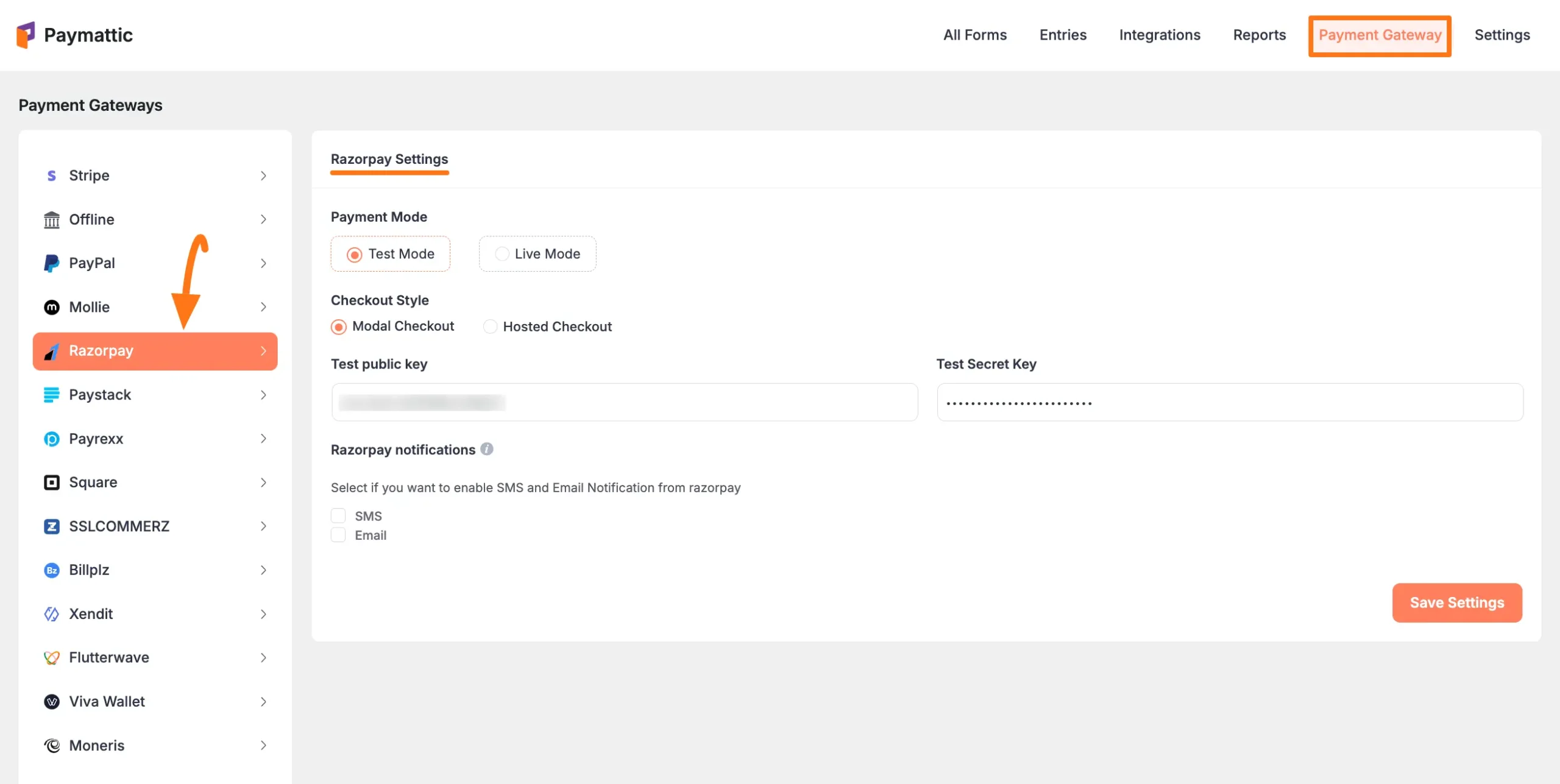Viewport: 1560px width, 784px height.
Task: Select the Mollie gateway icon
Action: 51,307
